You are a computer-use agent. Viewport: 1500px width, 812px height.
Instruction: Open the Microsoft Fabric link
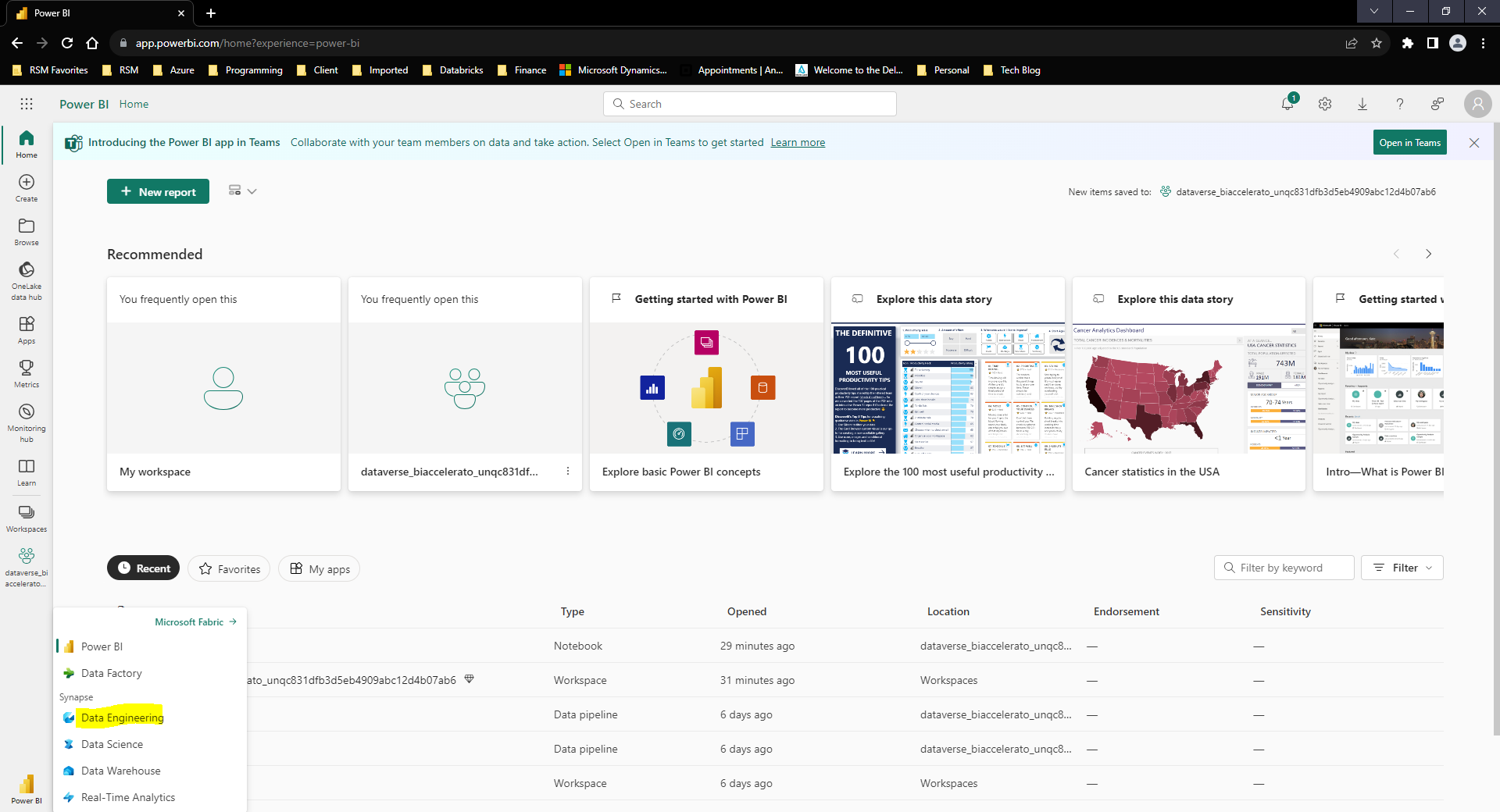195,622
